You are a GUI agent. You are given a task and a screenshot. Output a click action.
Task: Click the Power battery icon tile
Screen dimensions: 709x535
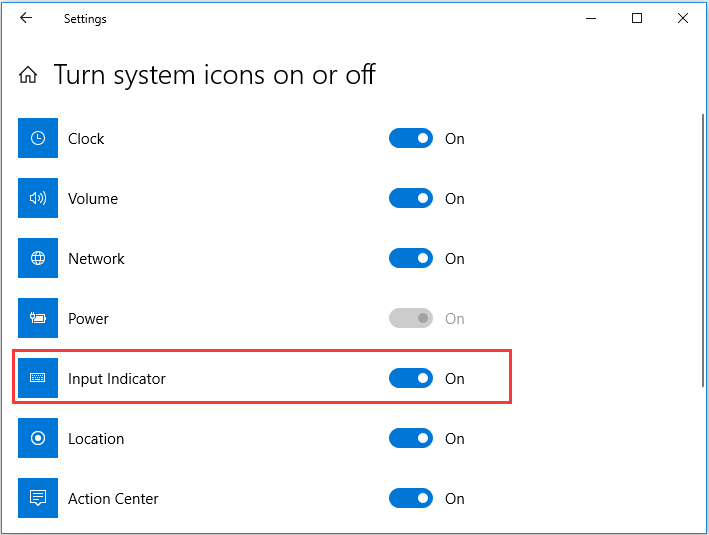click(x=38, y=318)
